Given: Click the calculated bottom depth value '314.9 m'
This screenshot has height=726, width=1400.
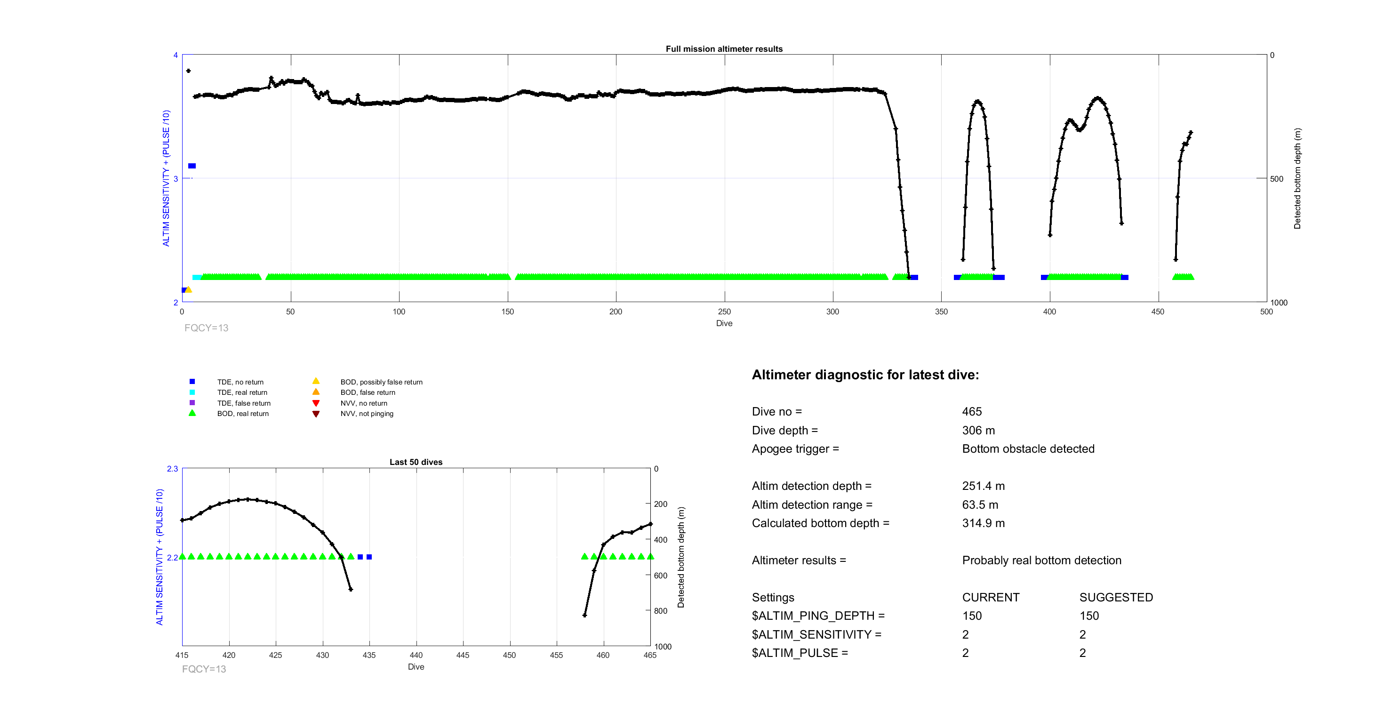Looking at the screenshot, I should [x=983, y=523].
